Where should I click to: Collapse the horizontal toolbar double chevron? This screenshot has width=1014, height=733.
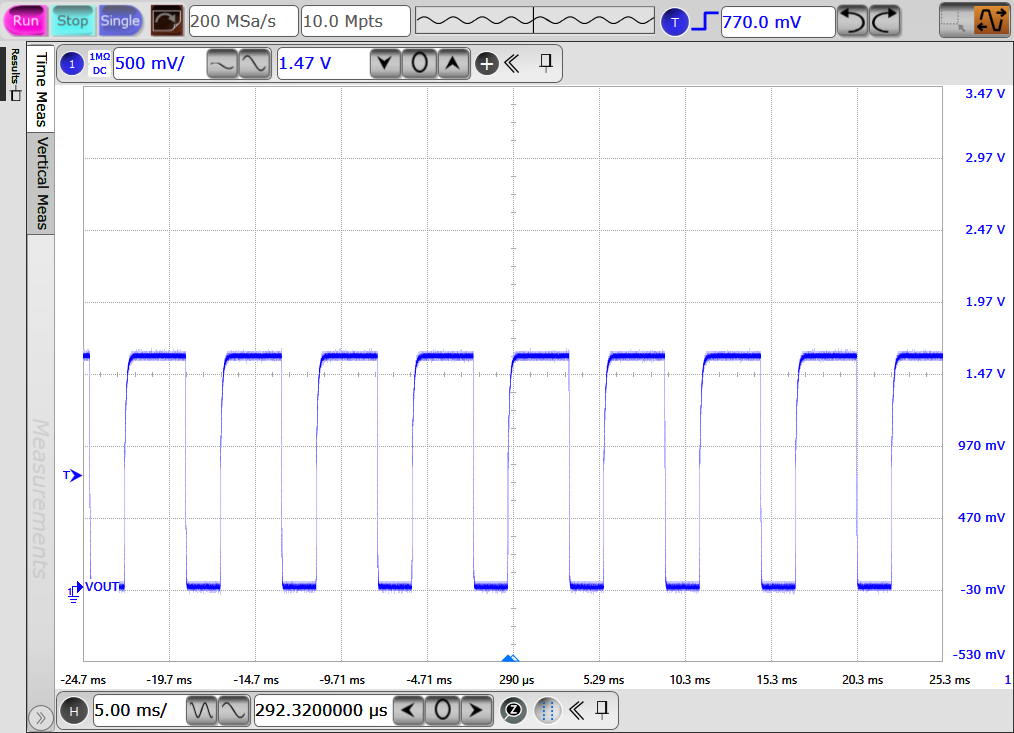click(576, 711)
